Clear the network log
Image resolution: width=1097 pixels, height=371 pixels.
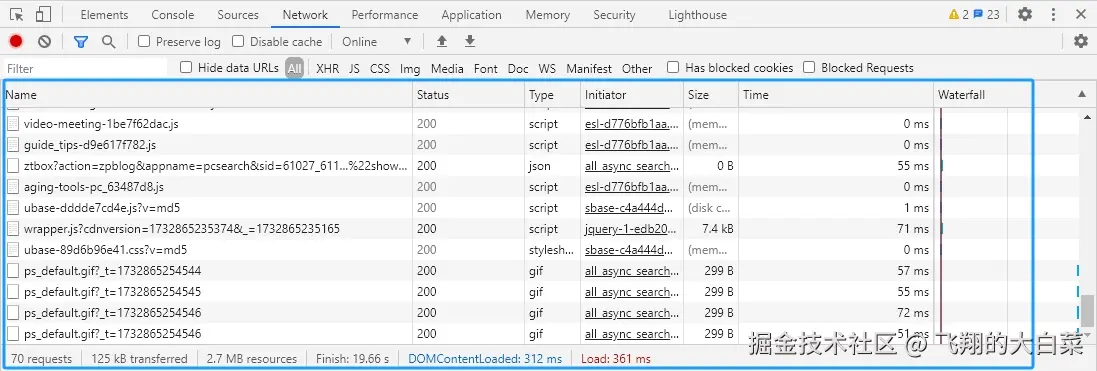click(45, 41)
